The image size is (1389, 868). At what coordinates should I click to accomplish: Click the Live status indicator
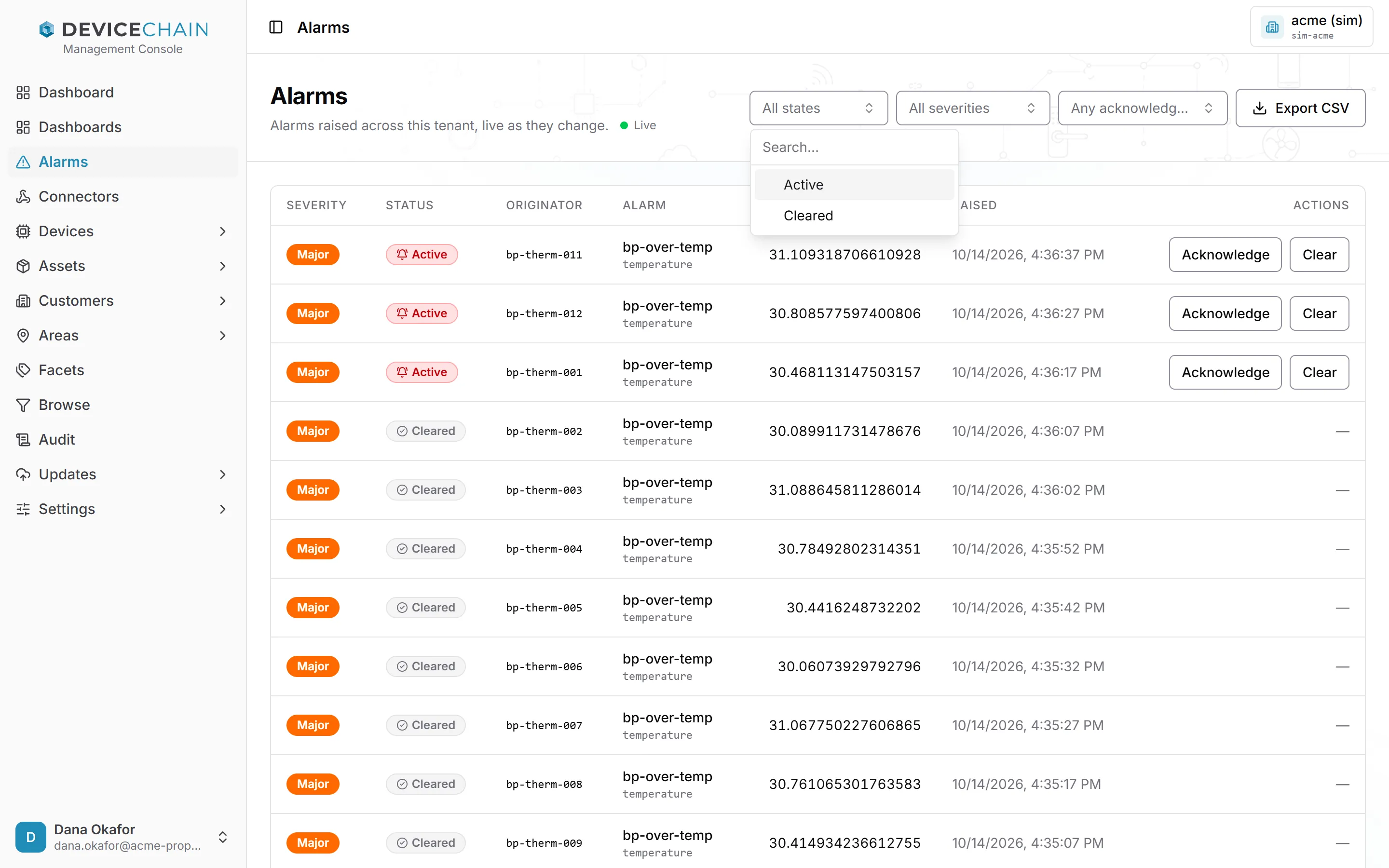[x=638, y=125]
